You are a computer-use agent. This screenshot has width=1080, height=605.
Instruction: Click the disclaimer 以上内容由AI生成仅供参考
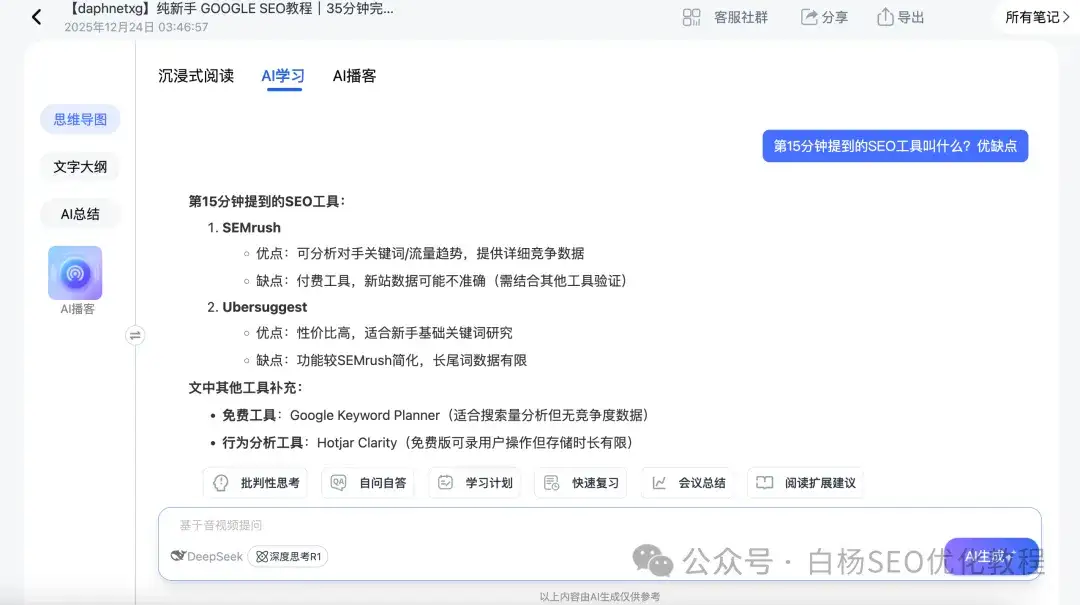[599, 597]
